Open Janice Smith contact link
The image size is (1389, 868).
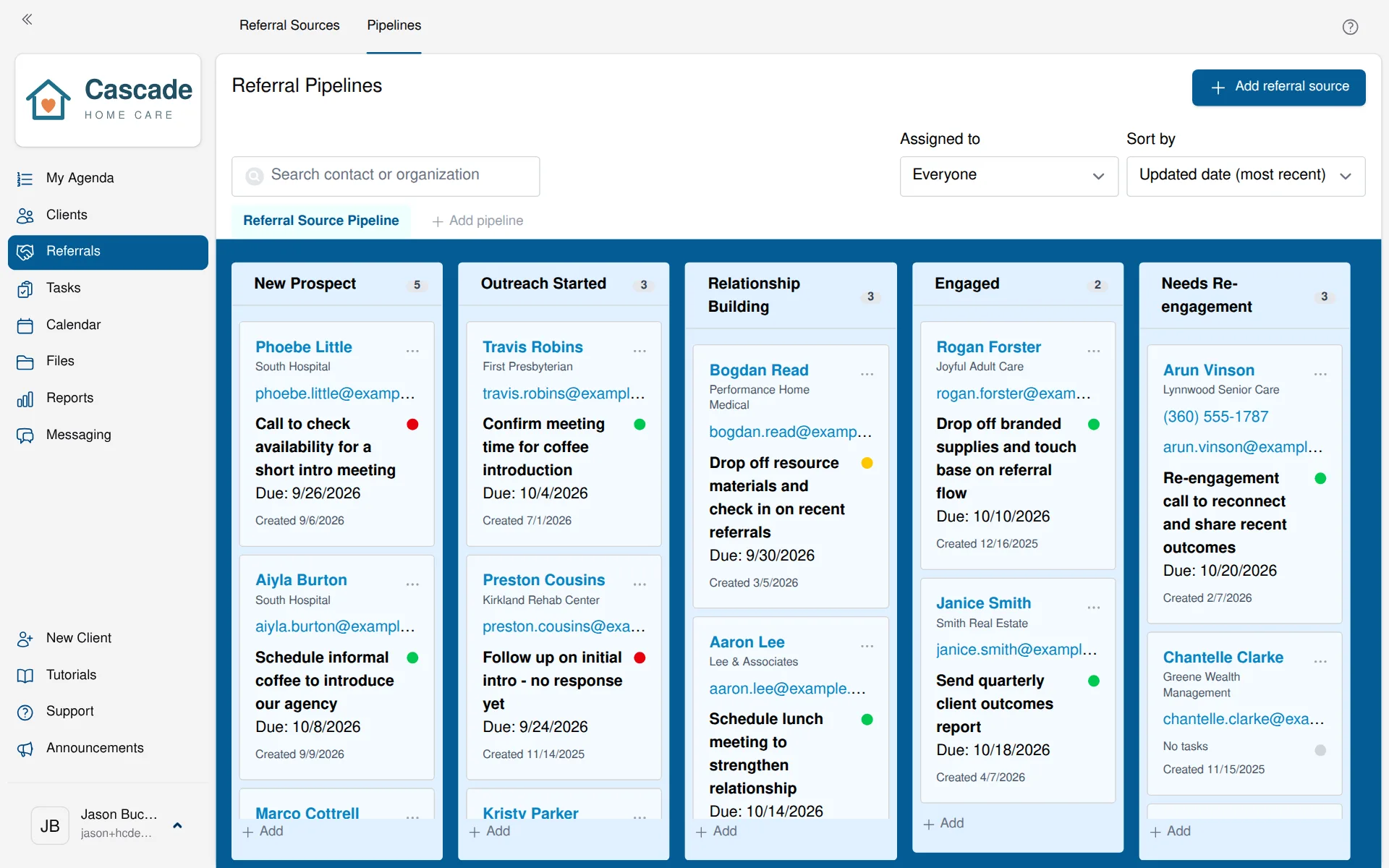point(983,603)
